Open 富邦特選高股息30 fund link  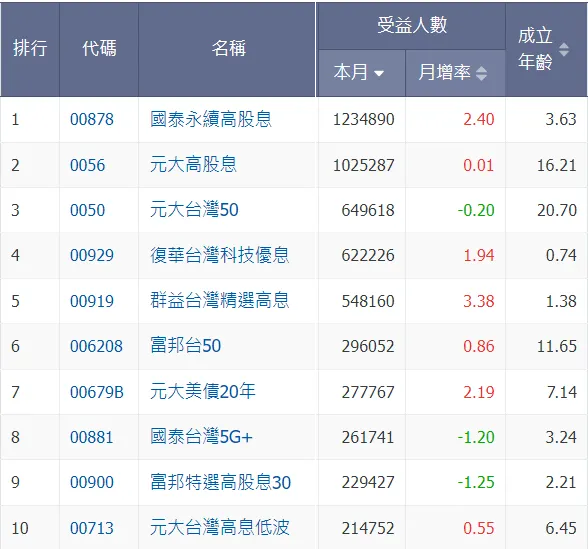[x=220, y=483]
